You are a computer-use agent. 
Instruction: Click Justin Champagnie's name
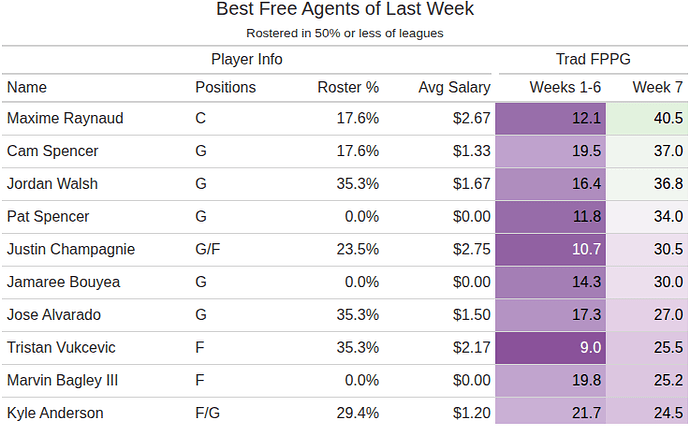pos(71,249)
